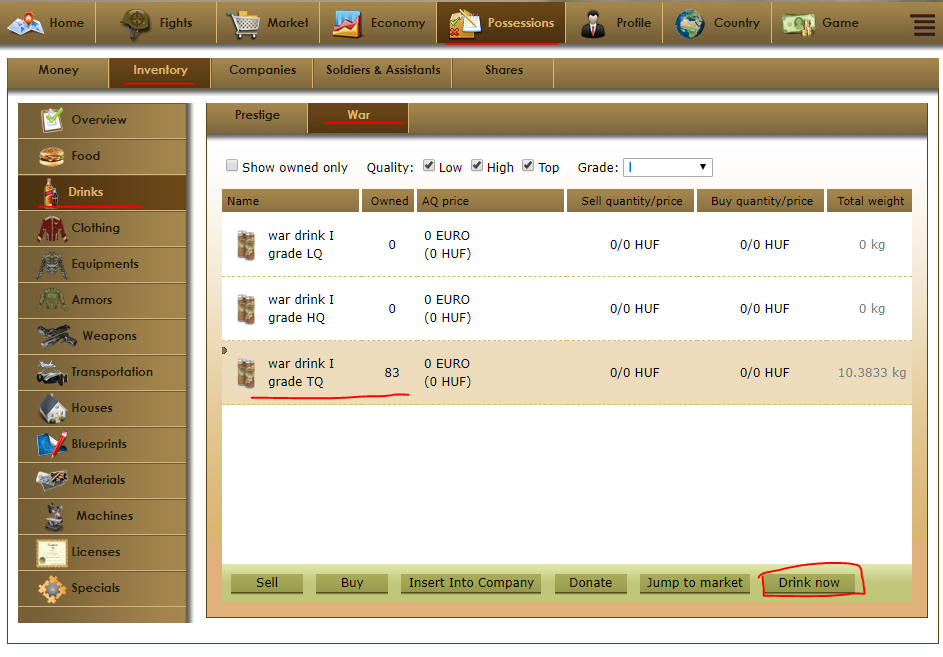Click the Profile businessman icon
The width and height of the screenshot is (943, 657).
point(594,24)
